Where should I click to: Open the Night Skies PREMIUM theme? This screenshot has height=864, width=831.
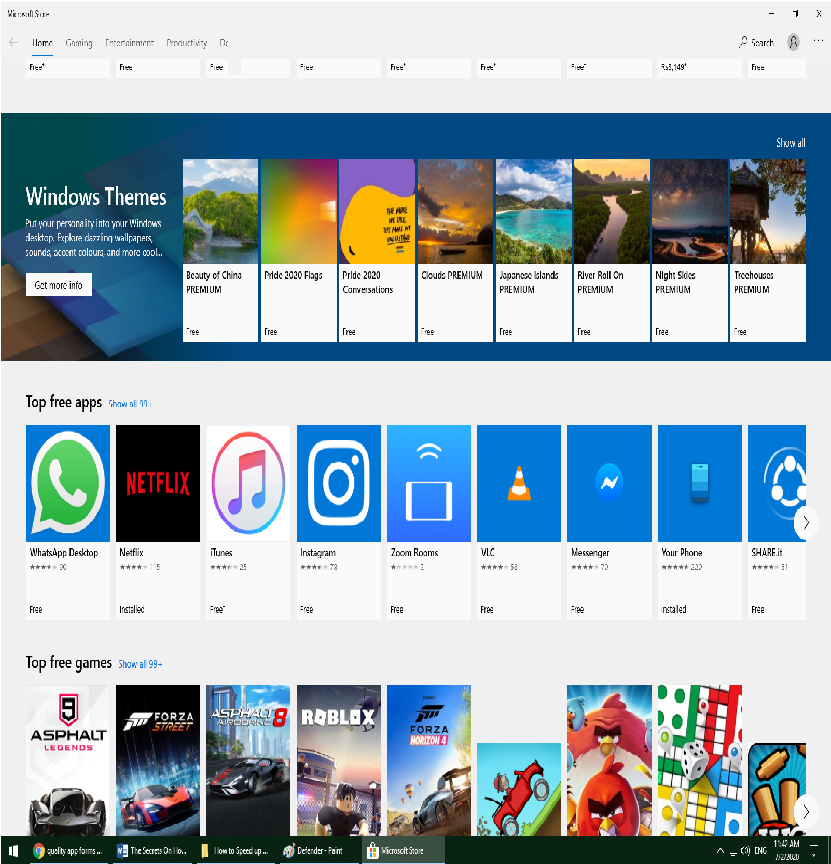tap(690, 250)
